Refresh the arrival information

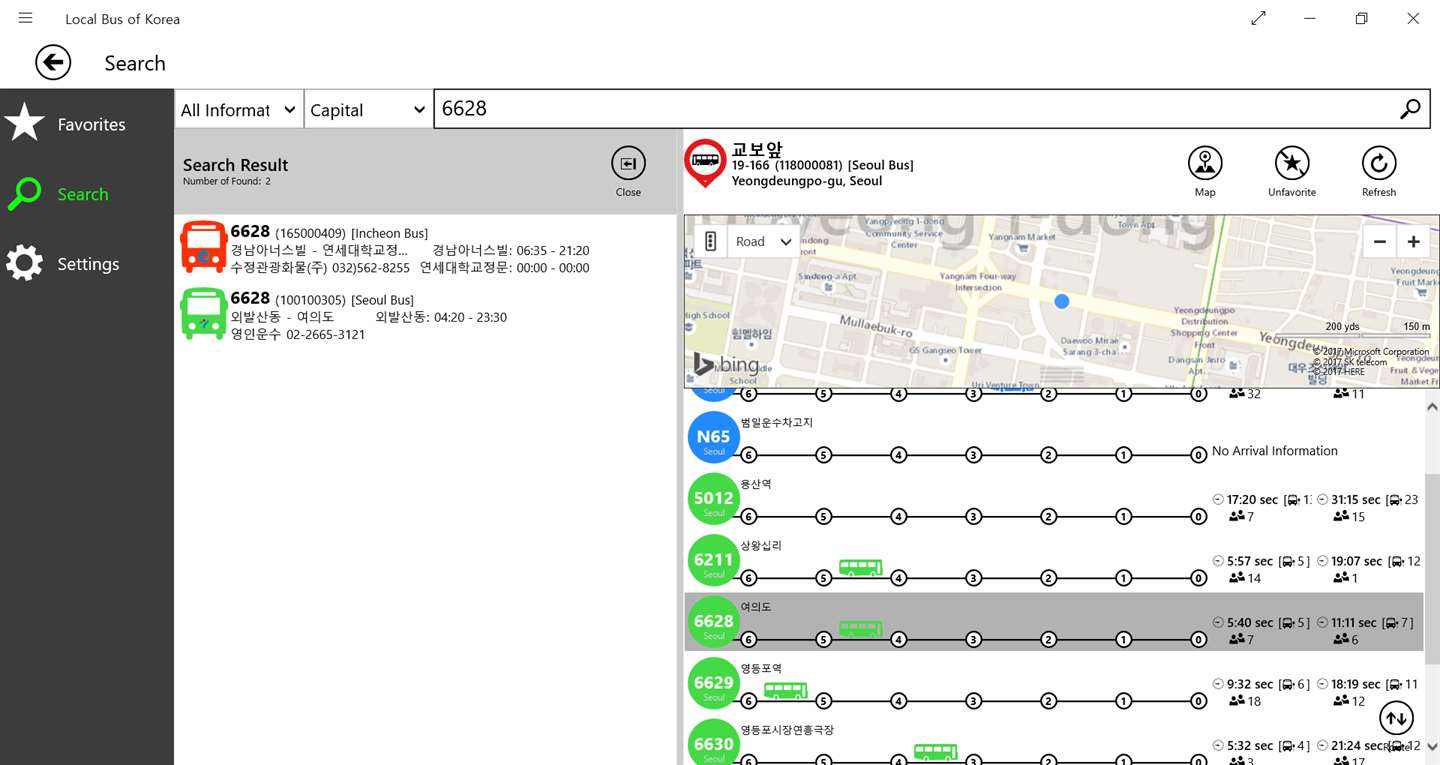point(1379,171)
